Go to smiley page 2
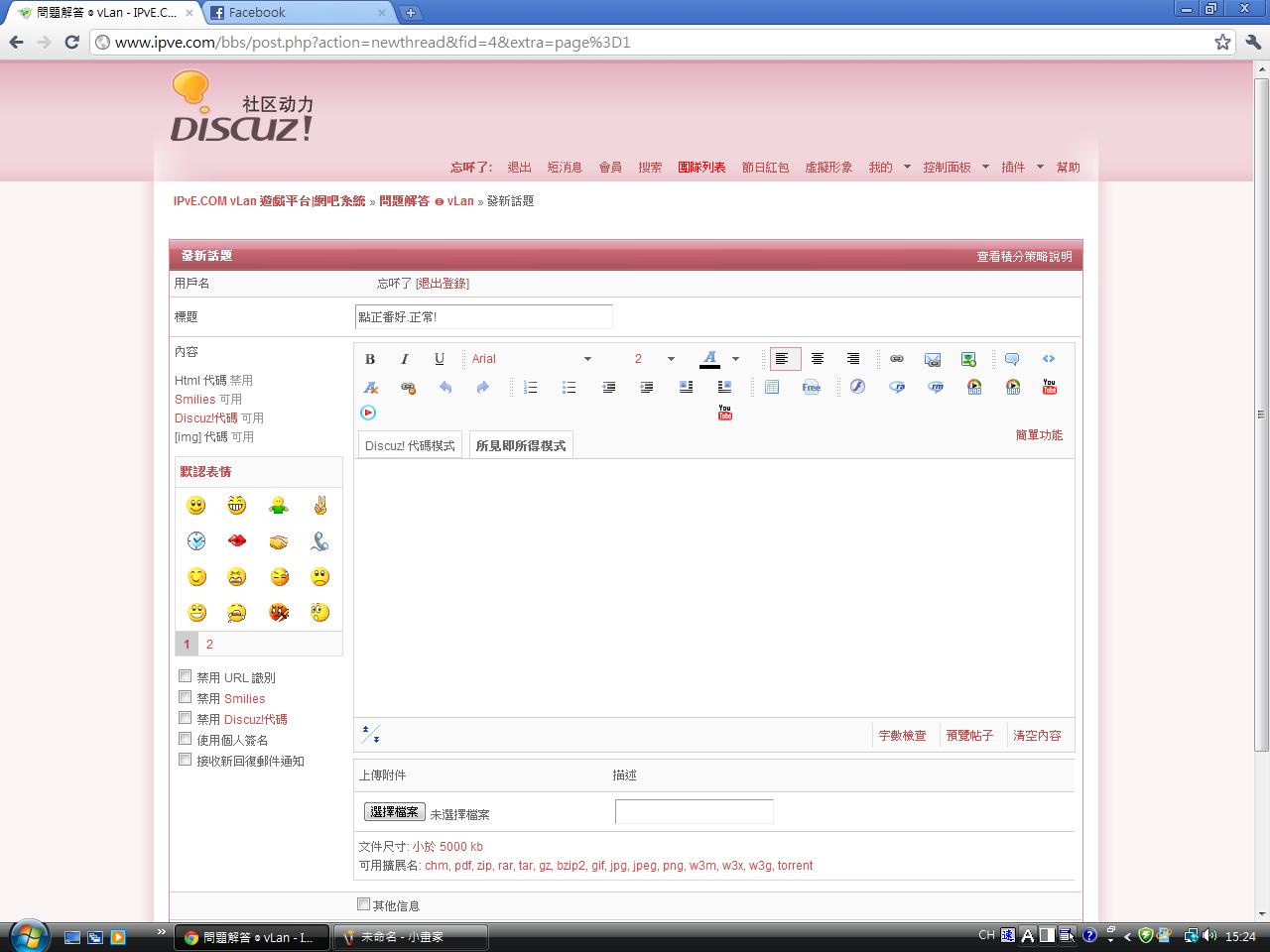 click(209, 644)
